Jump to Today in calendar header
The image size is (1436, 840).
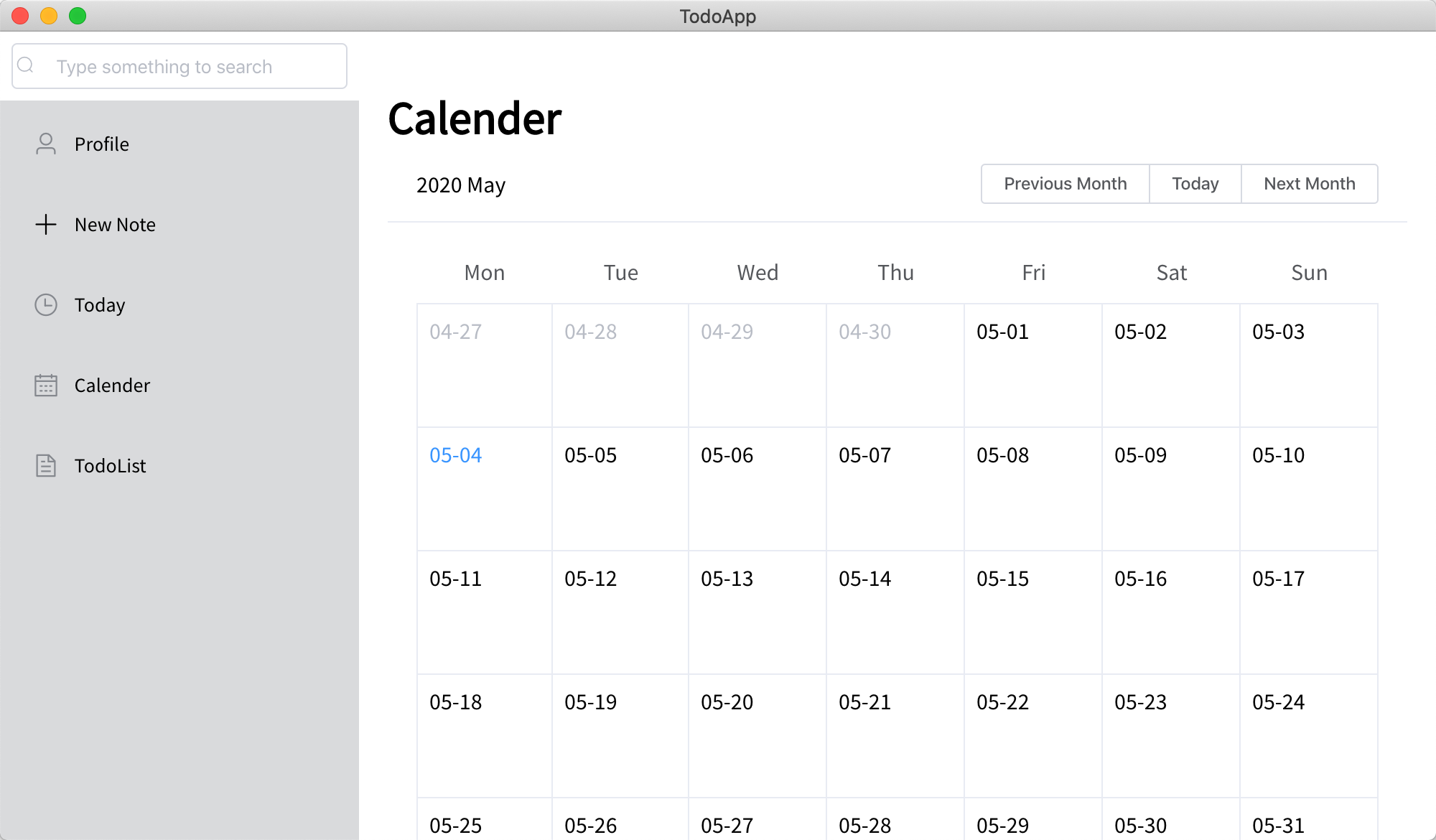click(x=1195, y=184)
